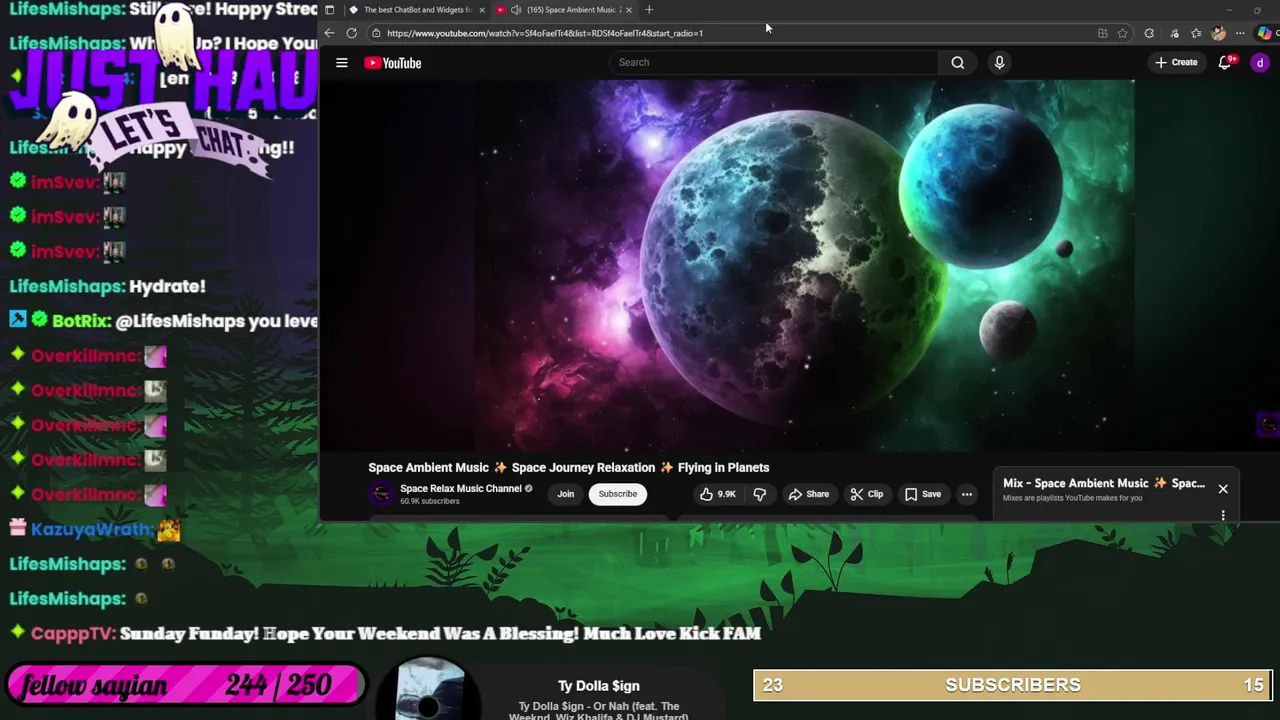1280x720 pixels.
Task: Click the browser address bar URL
Action: coord(545,33)
